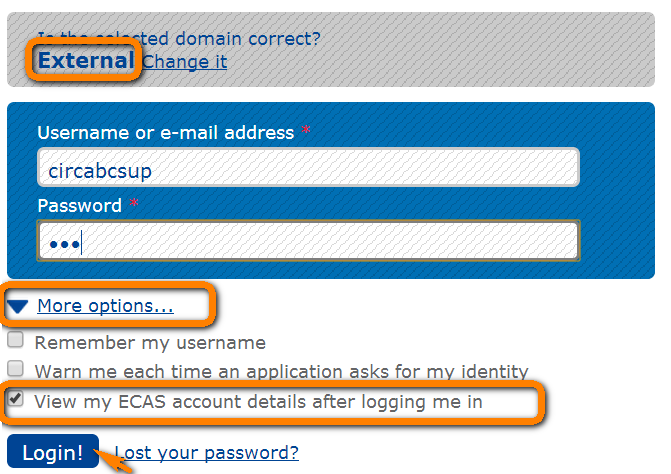Click the blue More options disclosure triangle
Screen dimensions: 671x474
pyautogui.click(x=19, y=306)
